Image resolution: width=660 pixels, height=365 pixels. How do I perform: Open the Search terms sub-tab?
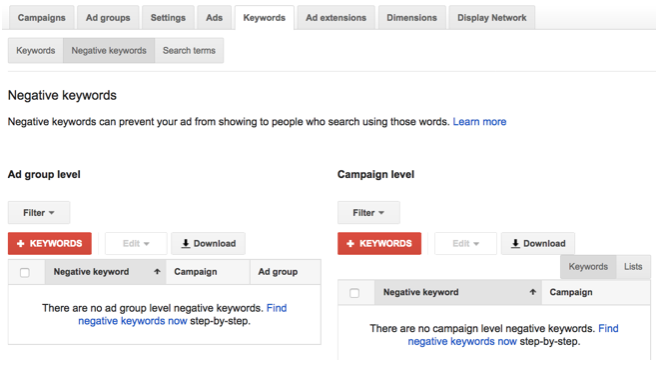(x=189, y=51)
